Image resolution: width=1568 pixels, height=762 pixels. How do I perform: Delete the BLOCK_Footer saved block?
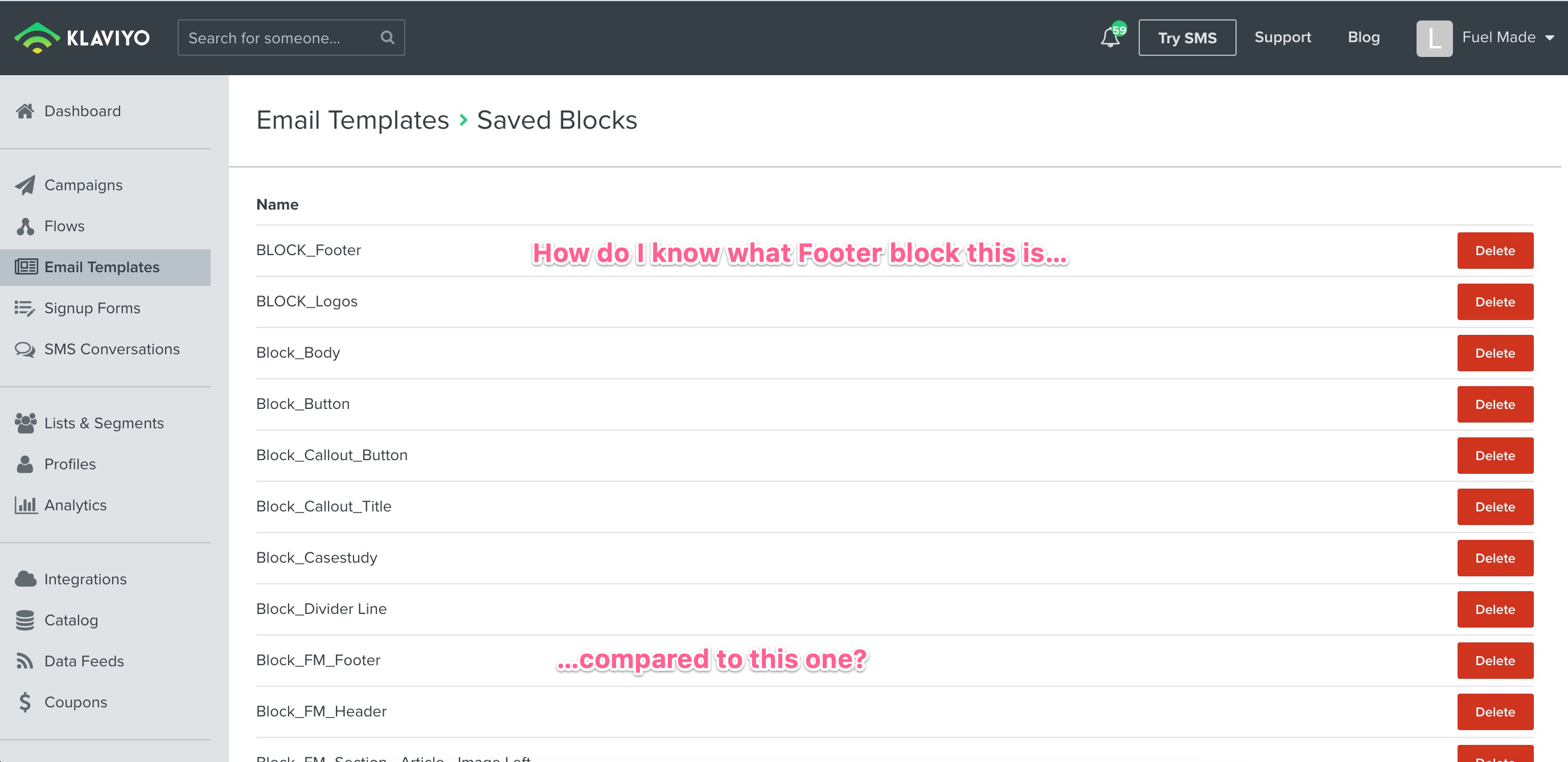[1495, 250]
